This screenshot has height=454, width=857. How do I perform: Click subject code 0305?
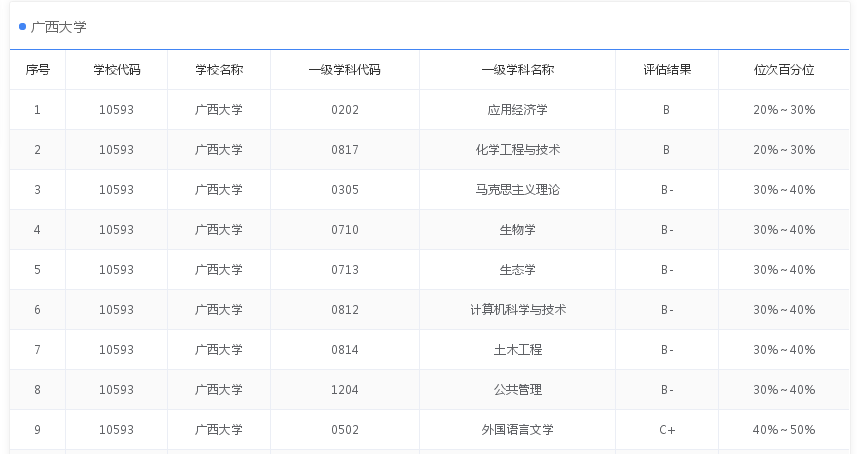[345, 190]
